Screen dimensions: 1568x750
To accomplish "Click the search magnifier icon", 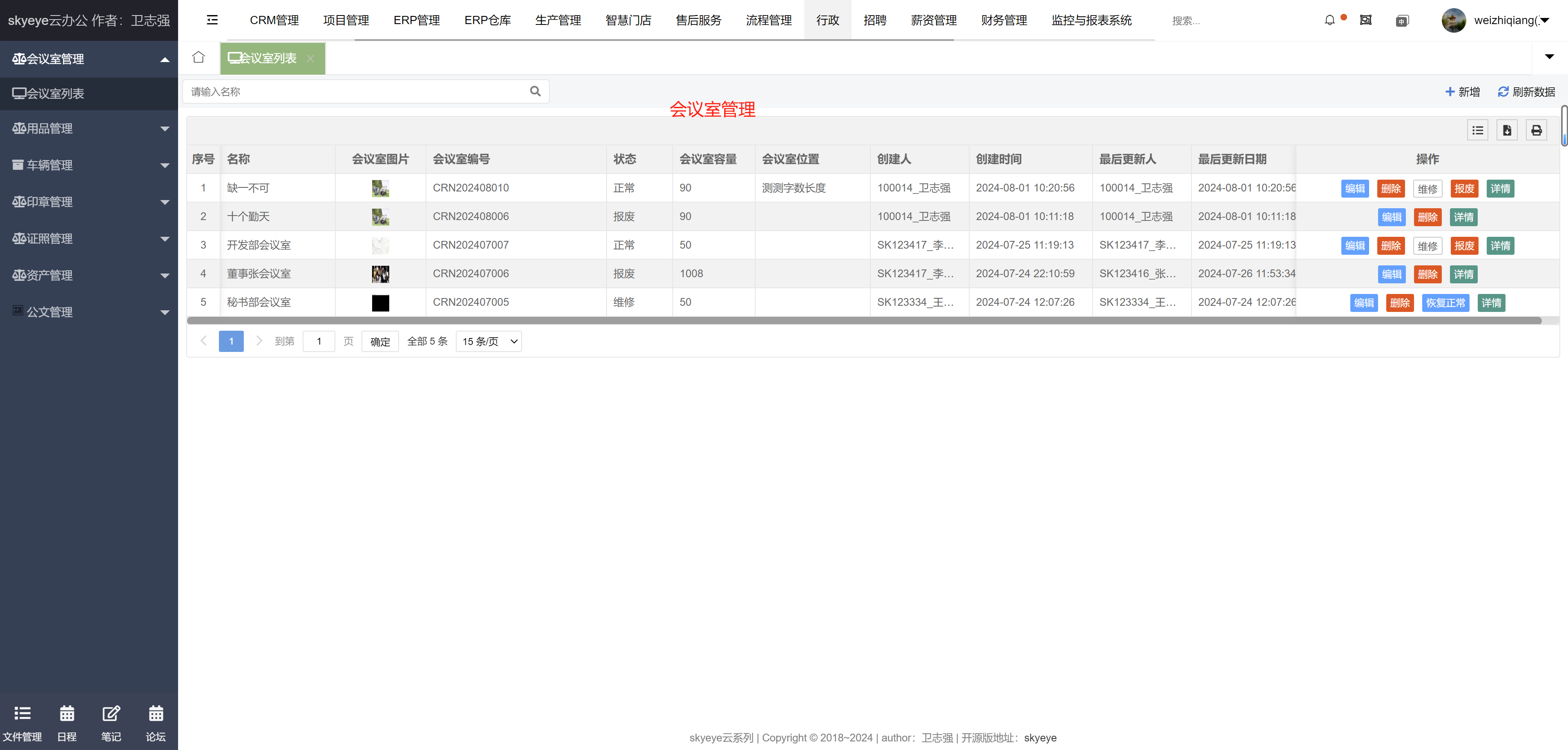I will (535, 91).
